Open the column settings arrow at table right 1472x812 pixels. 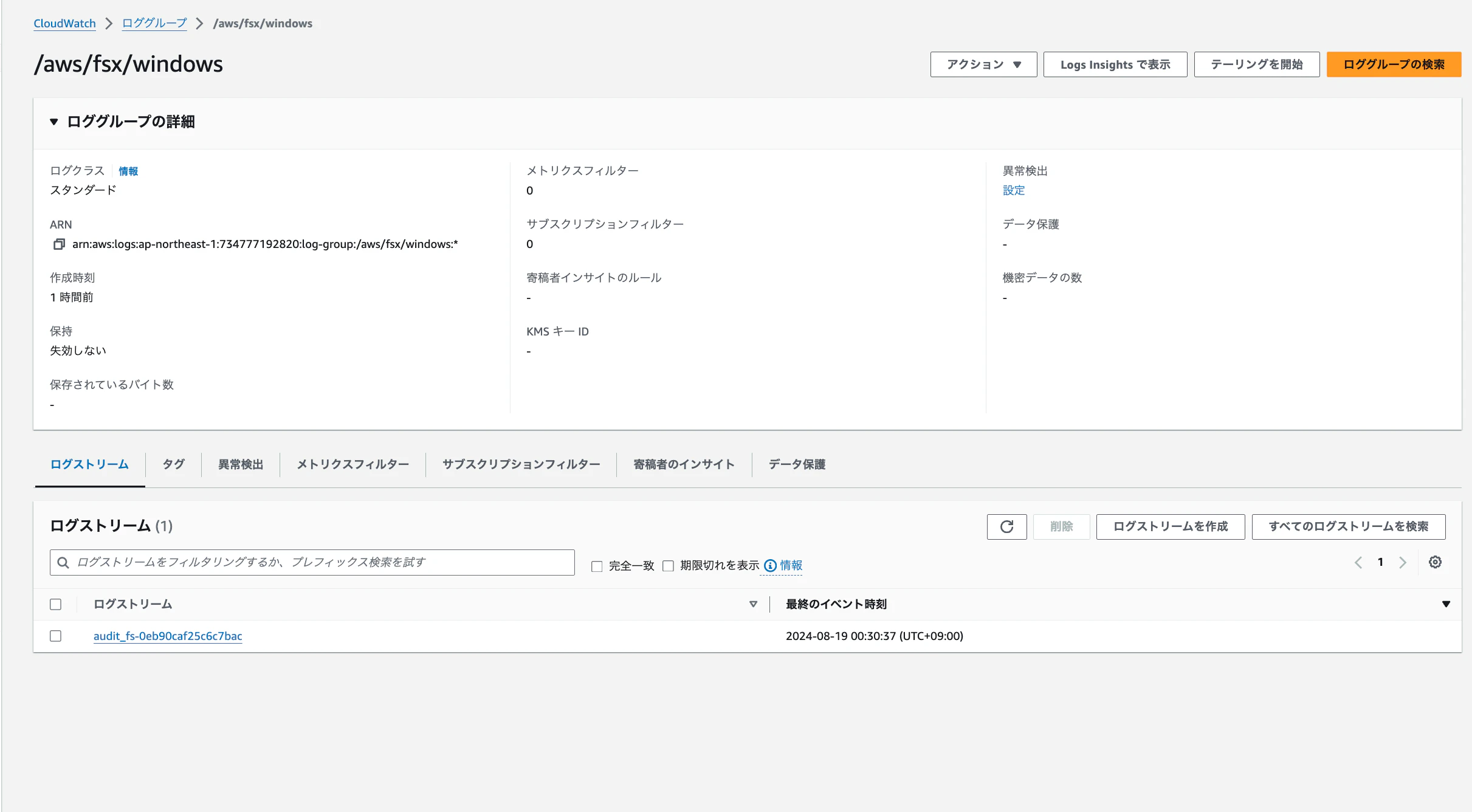tap(1446, 604)
